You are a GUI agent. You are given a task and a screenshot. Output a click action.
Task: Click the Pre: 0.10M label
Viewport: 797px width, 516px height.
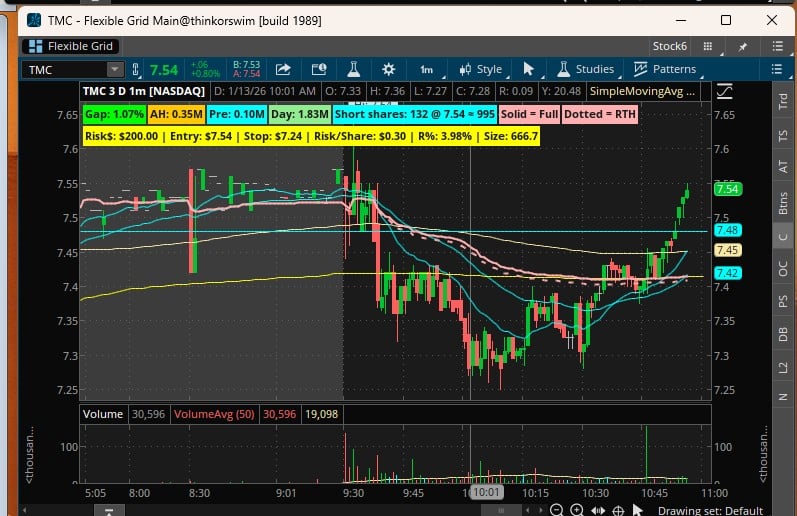click(237, 114)
